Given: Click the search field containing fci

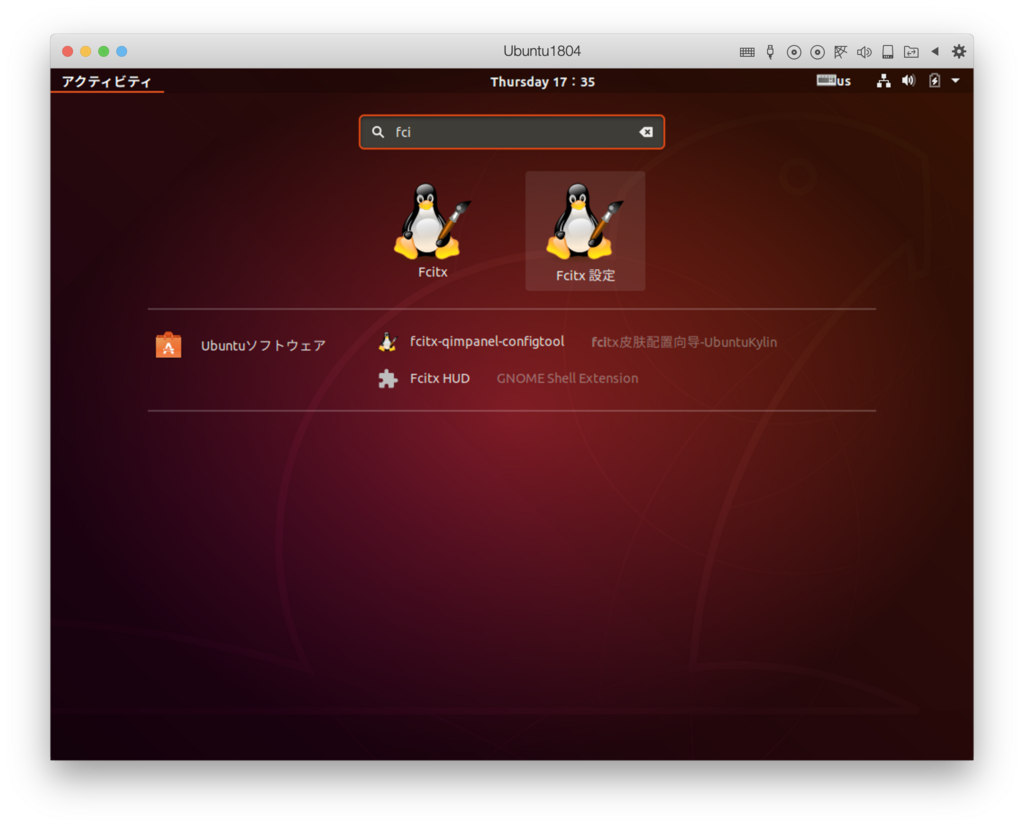Looking at the screenshot, I should point(511,132).
